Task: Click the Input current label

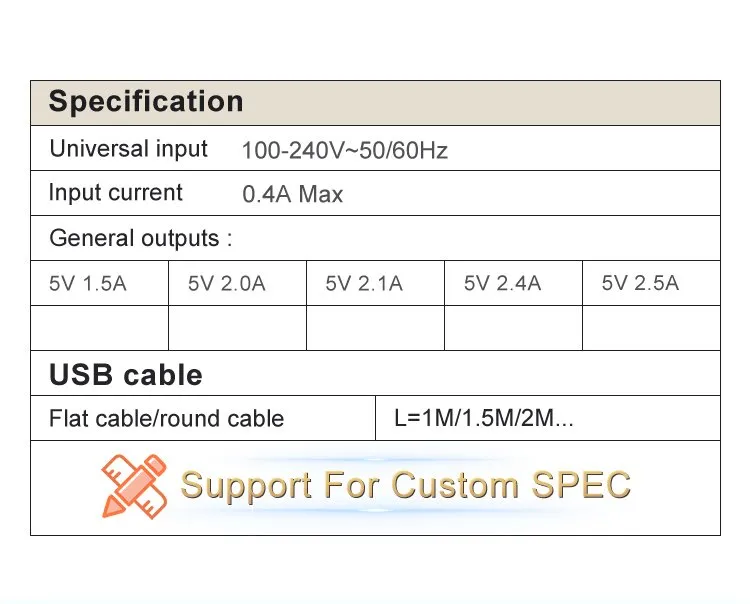Action: [x=116, y=193]
